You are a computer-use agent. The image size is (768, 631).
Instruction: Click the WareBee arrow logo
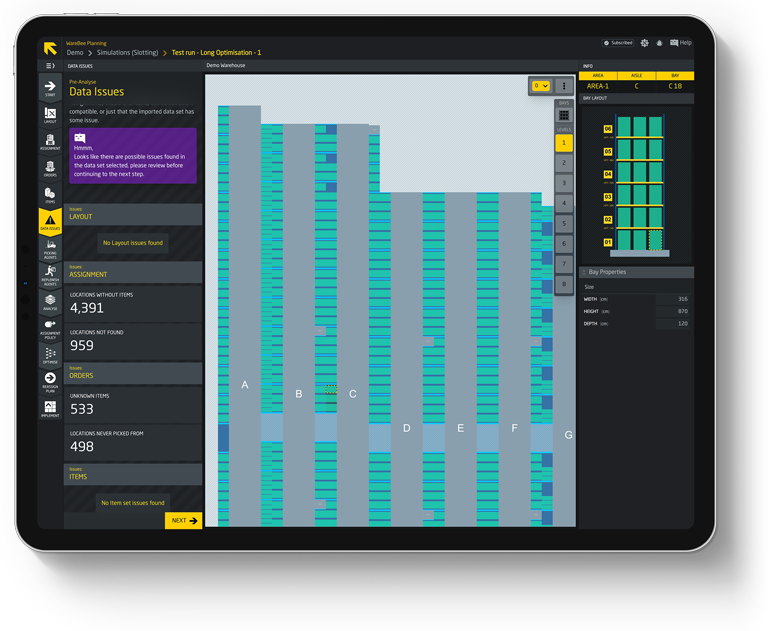[50, 48]
